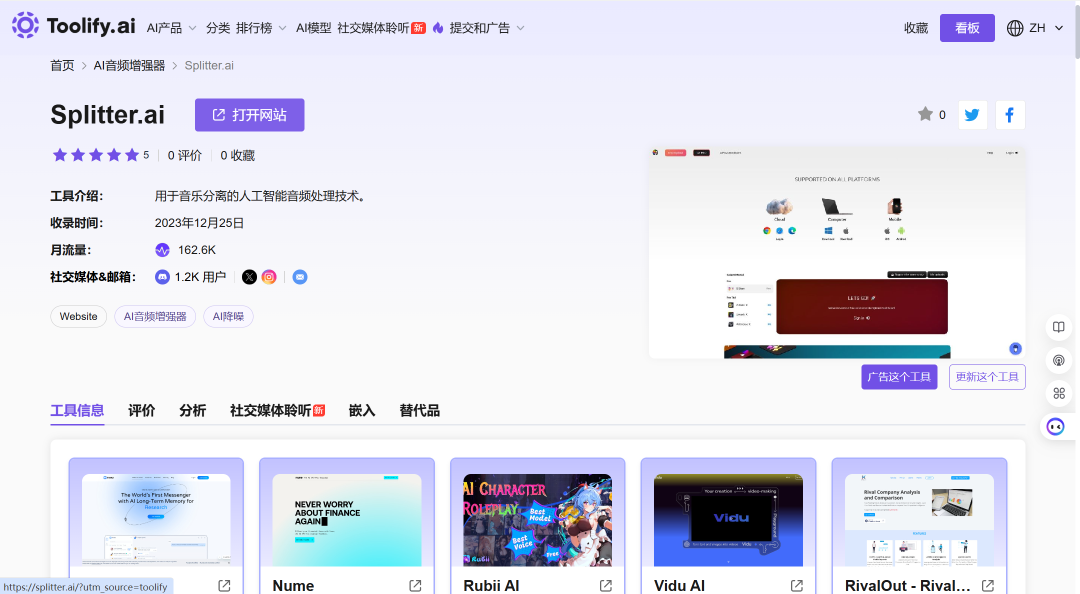1080x594 pixels.
Task: Click the 看板 button
Action: [x=967, y=28]
